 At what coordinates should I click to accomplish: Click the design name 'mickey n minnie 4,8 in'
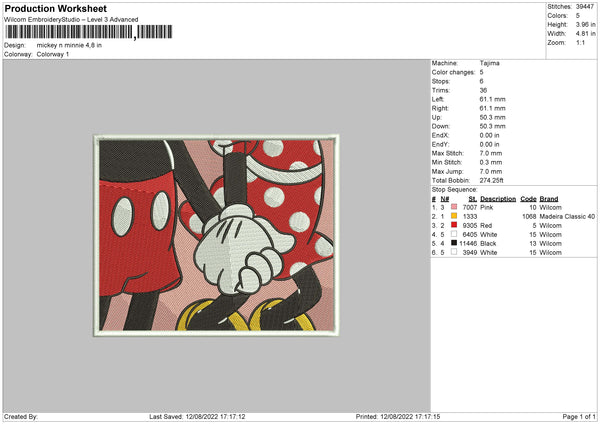point(69,45)
